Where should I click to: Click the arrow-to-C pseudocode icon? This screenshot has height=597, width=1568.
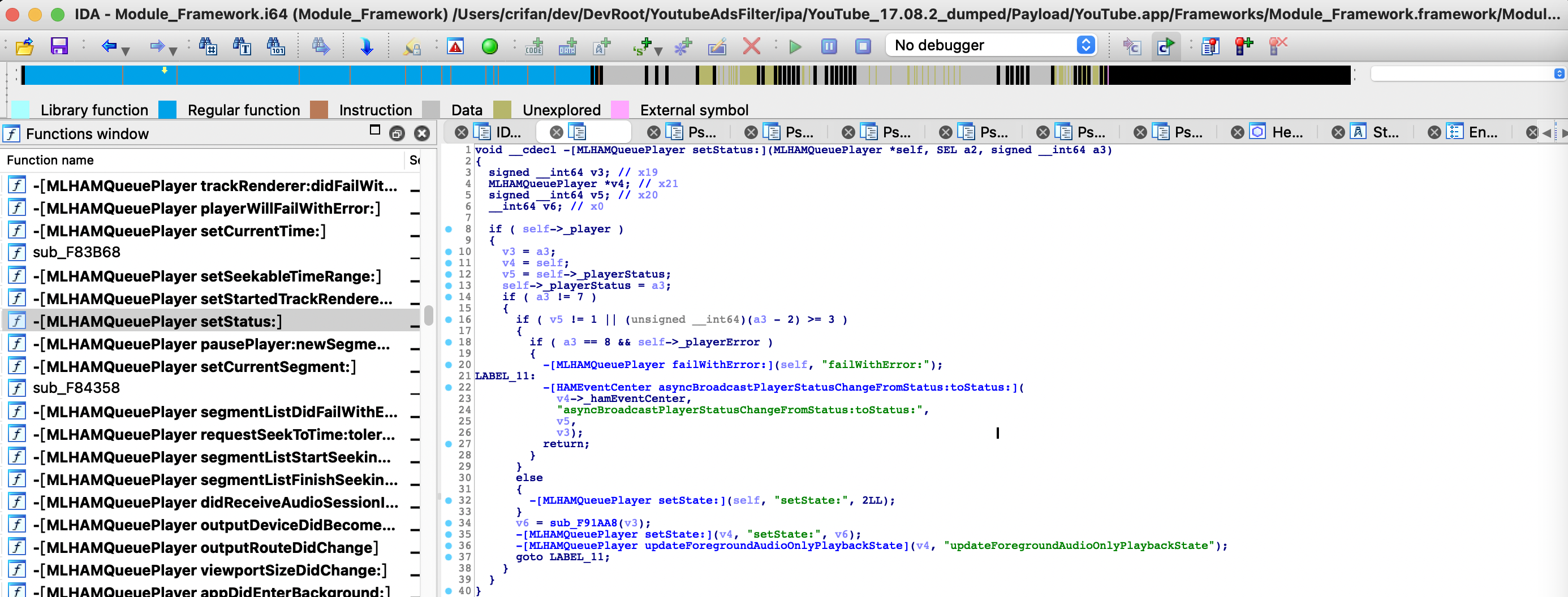click(1131, 46)
